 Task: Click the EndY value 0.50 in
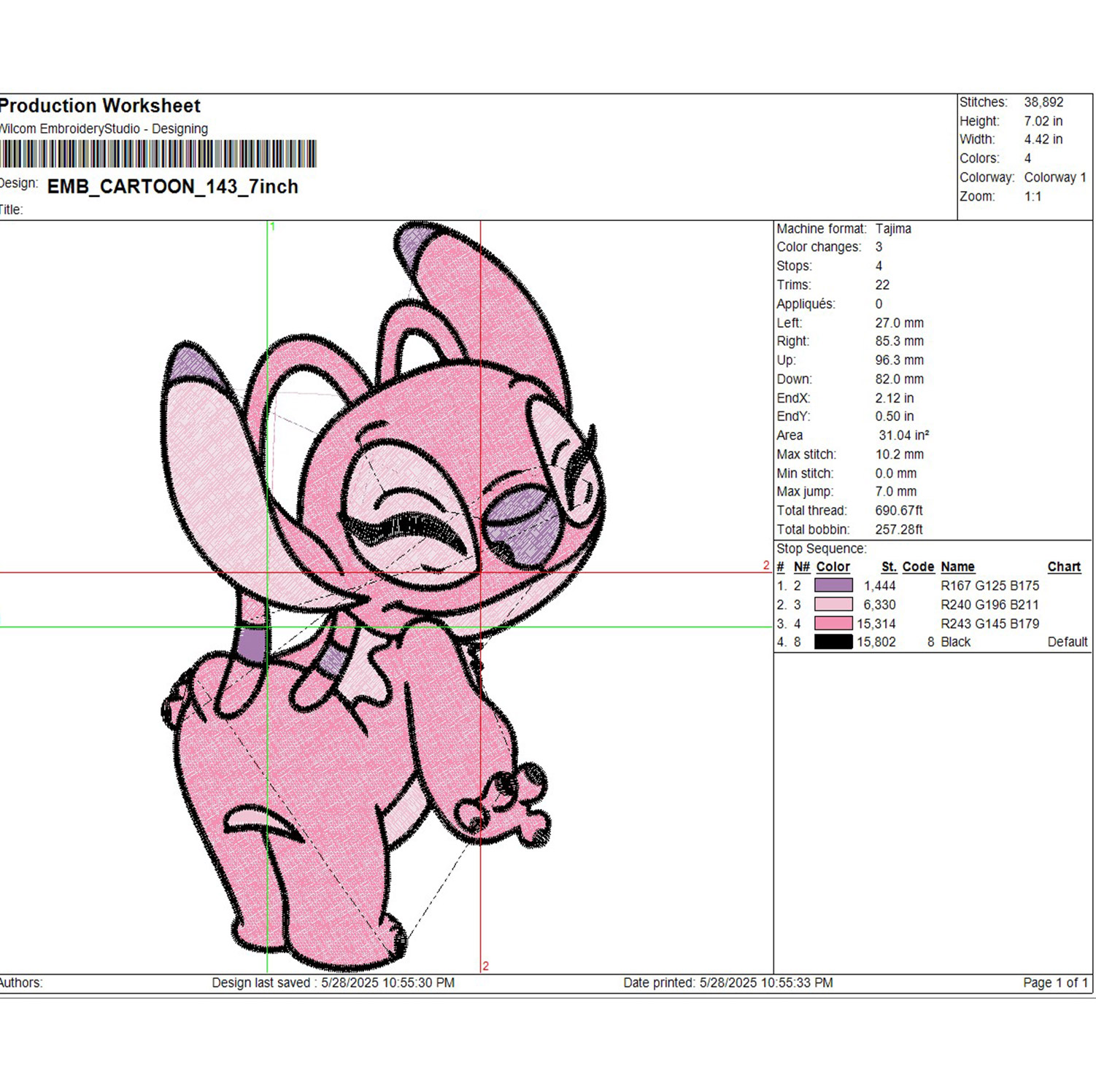point(895,416)
